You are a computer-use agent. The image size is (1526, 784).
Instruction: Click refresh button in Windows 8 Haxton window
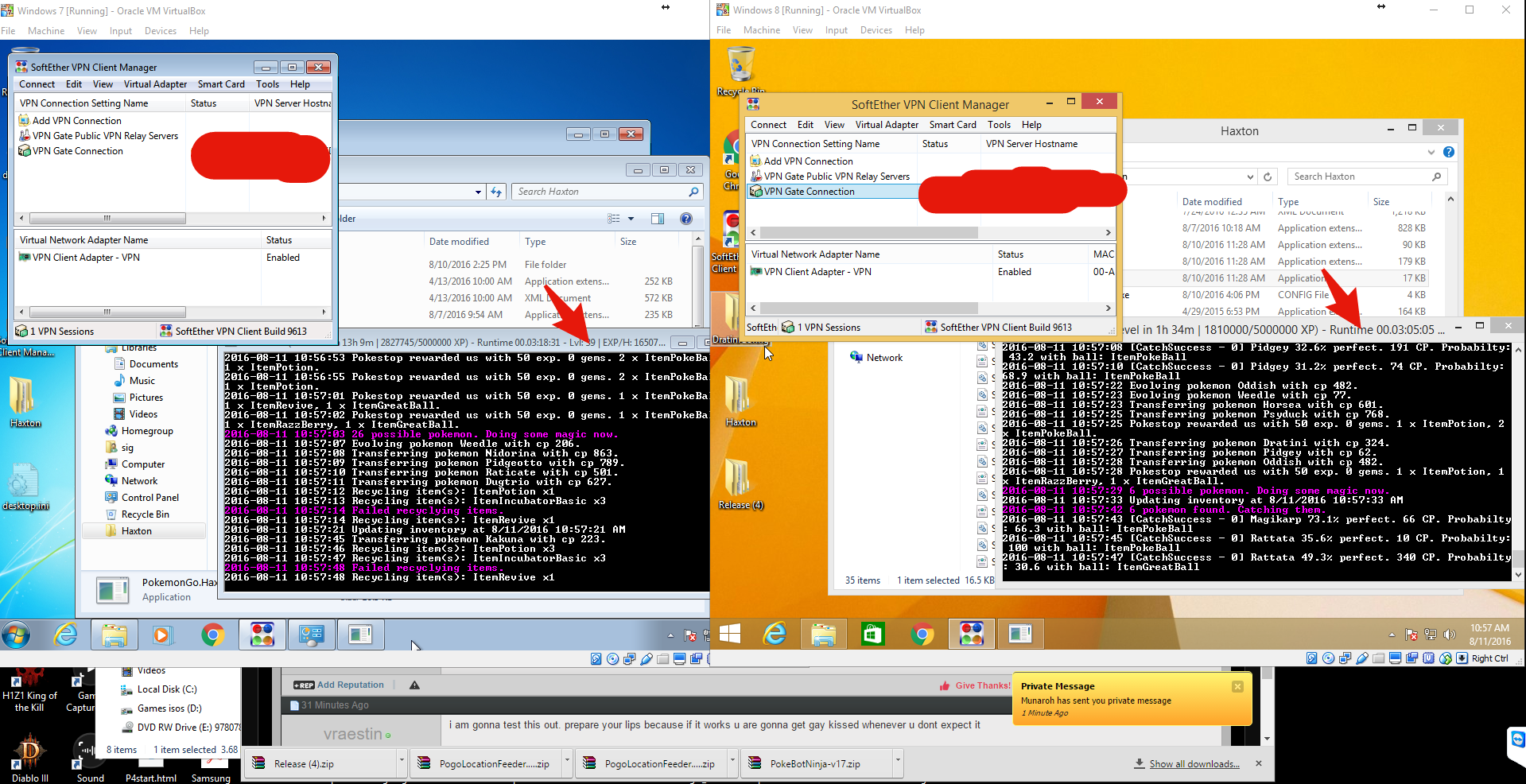(1268, 177)
